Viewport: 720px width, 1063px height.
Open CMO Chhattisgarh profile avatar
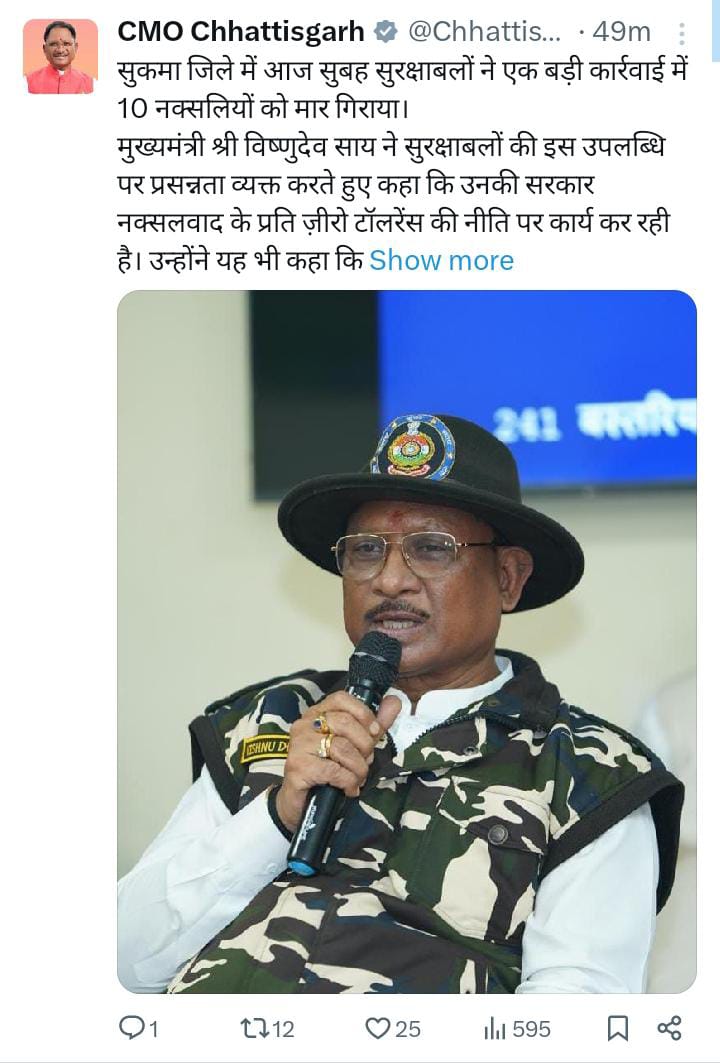60,56
